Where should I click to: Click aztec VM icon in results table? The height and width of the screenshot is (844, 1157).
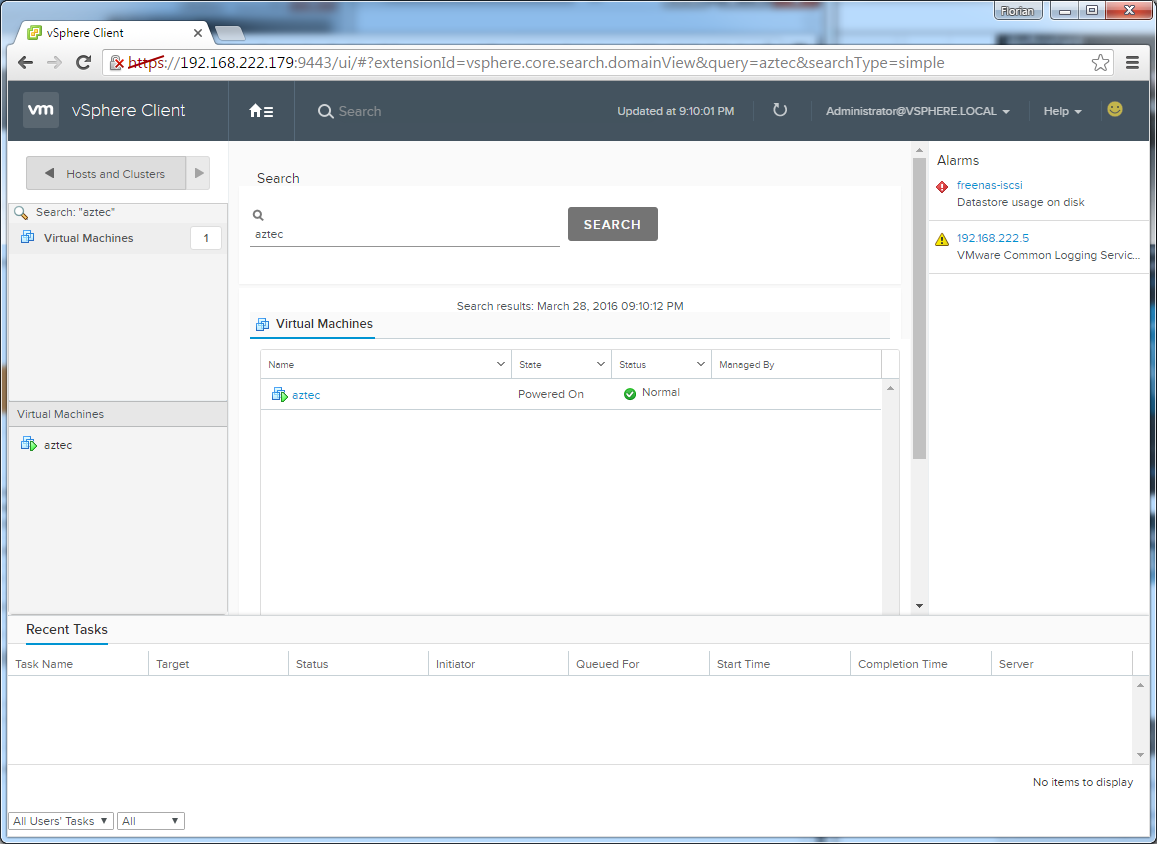point(280,395)
